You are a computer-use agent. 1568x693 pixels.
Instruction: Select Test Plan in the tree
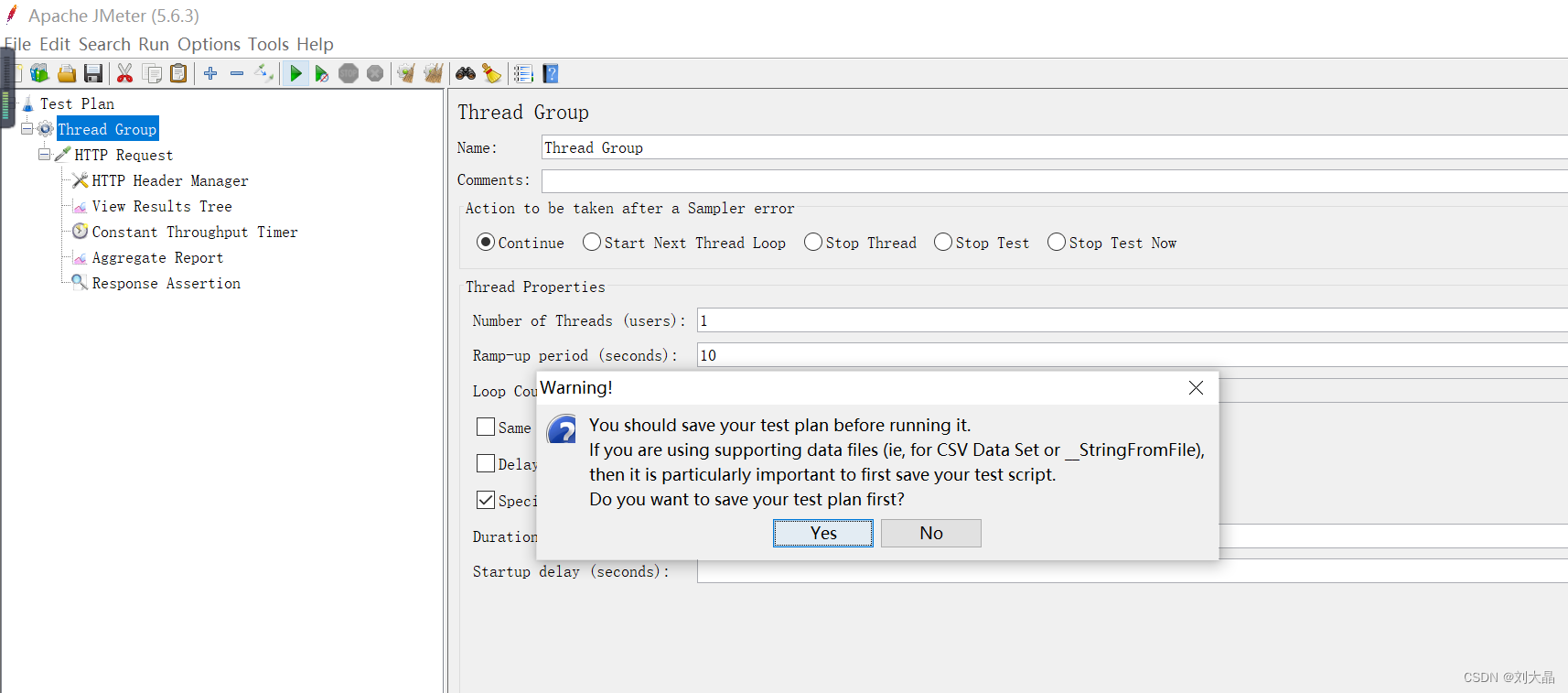tap(77, 103)
